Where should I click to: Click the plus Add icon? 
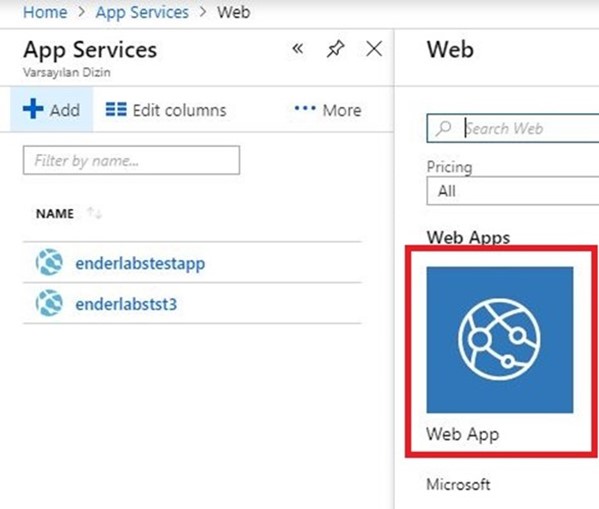33,109
